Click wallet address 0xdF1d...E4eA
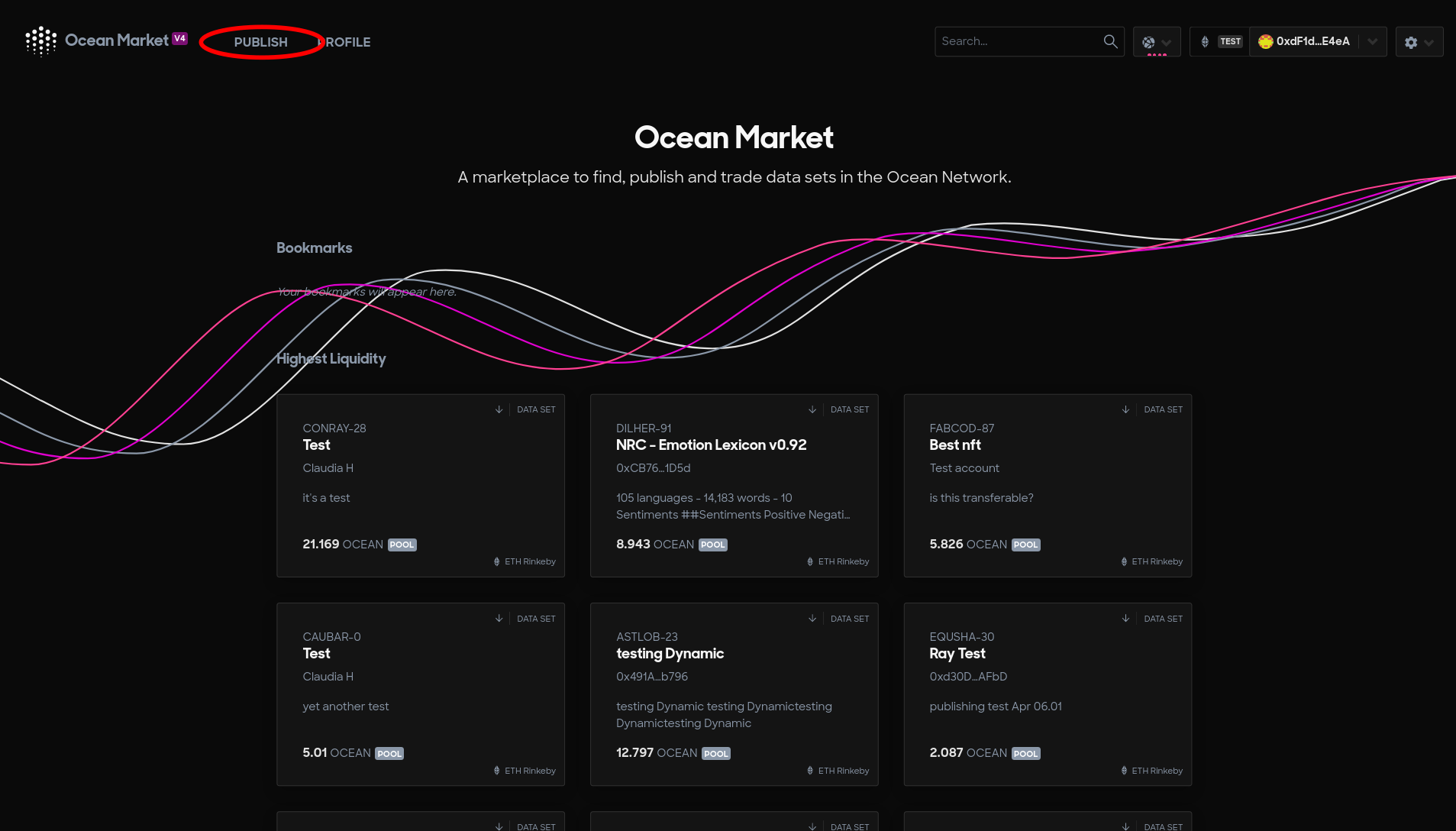Viewport: 1456px width, 831px height. point(1312,41)
